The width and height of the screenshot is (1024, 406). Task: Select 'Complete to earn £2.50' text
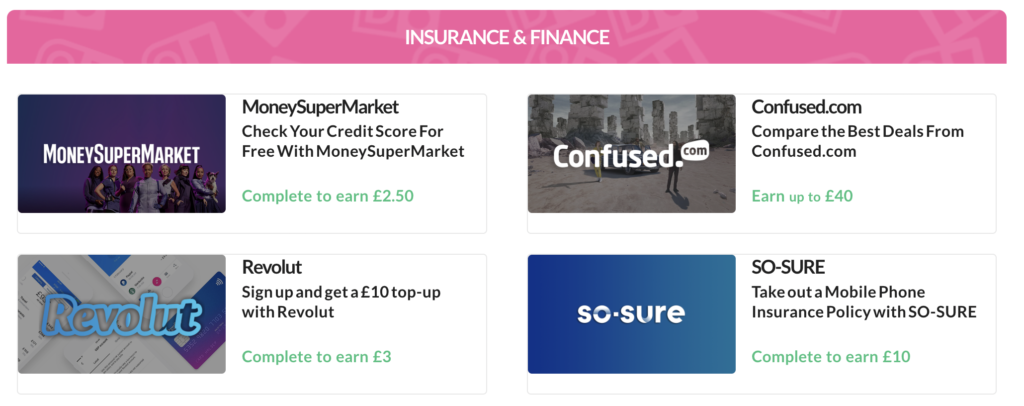coord(328,196)
